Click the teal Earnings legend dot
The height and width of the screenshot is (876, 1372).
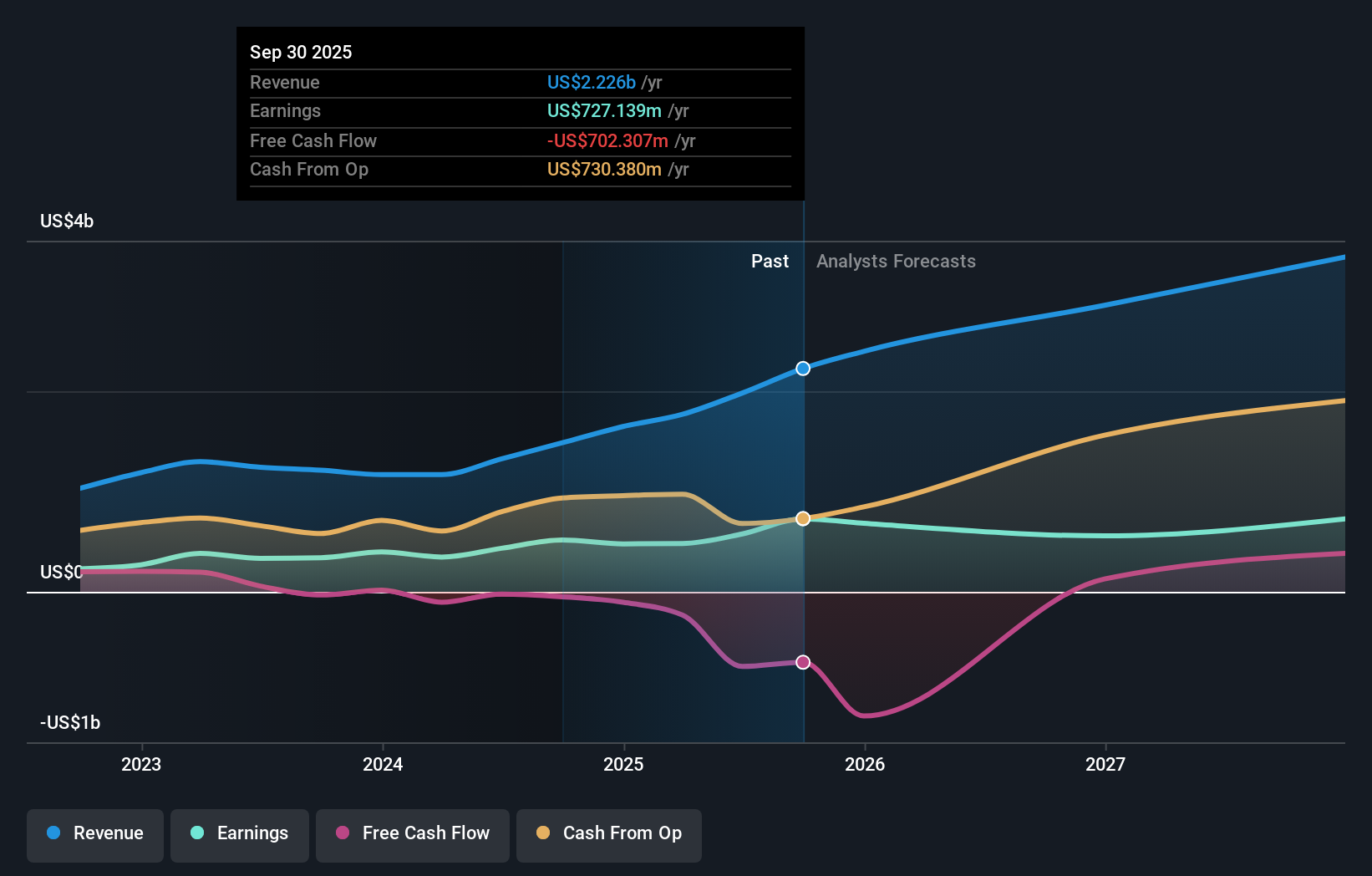point(197,833)
